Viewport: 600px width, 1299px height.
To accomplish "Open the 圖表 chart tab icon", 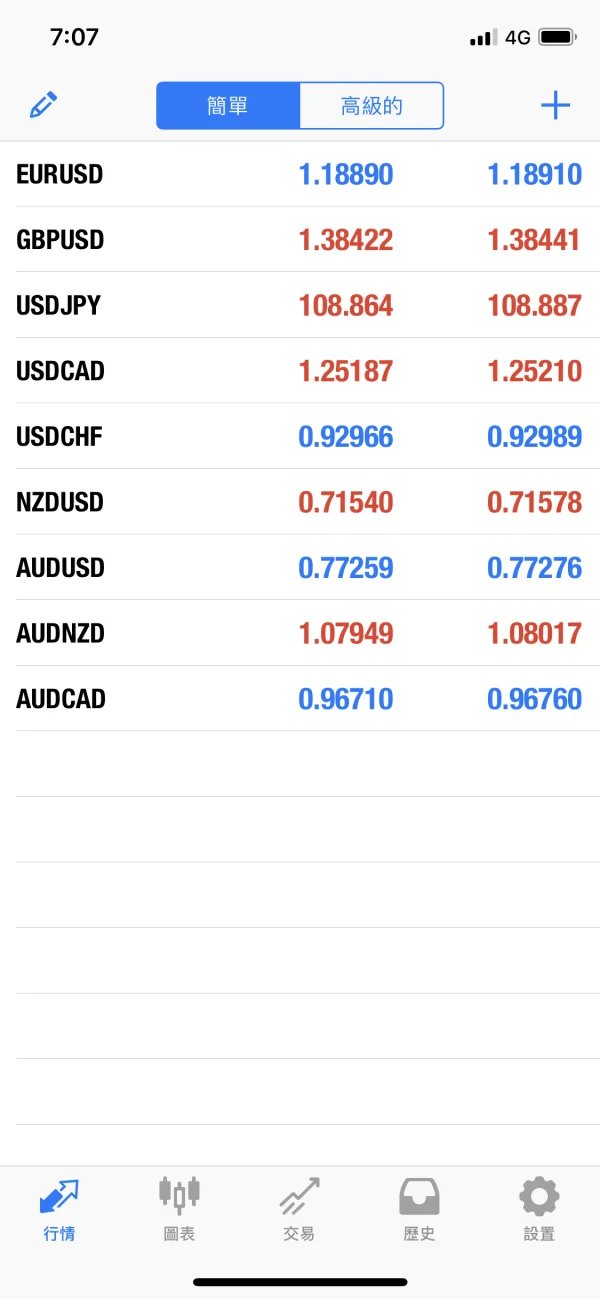I will pos(179,1194).
